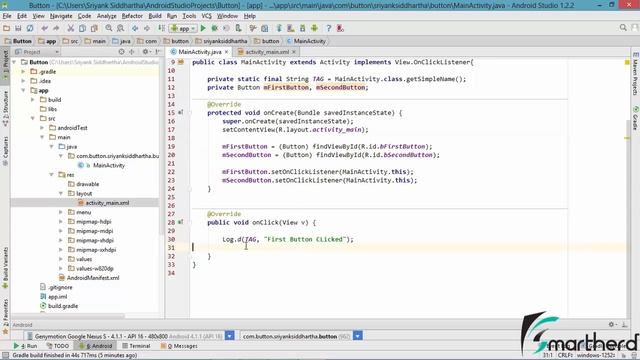Expand the .gradle folder node

[x=24, y=71]
